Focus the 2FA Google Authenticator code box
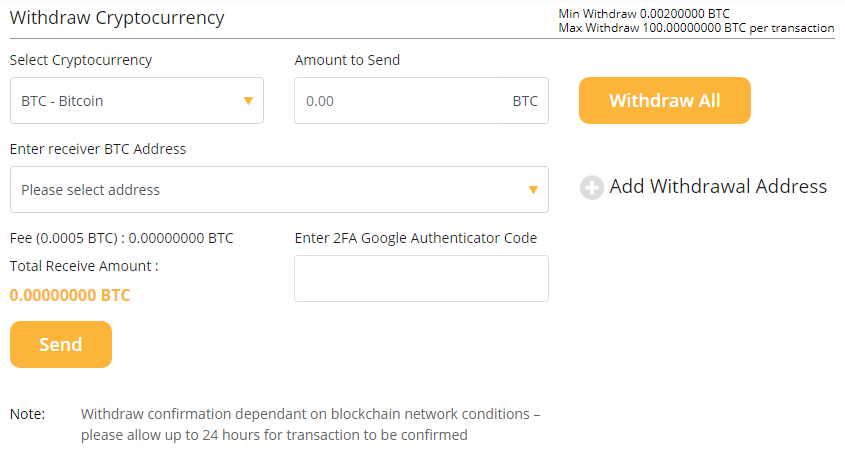845x454 pixels. point(421,278)
